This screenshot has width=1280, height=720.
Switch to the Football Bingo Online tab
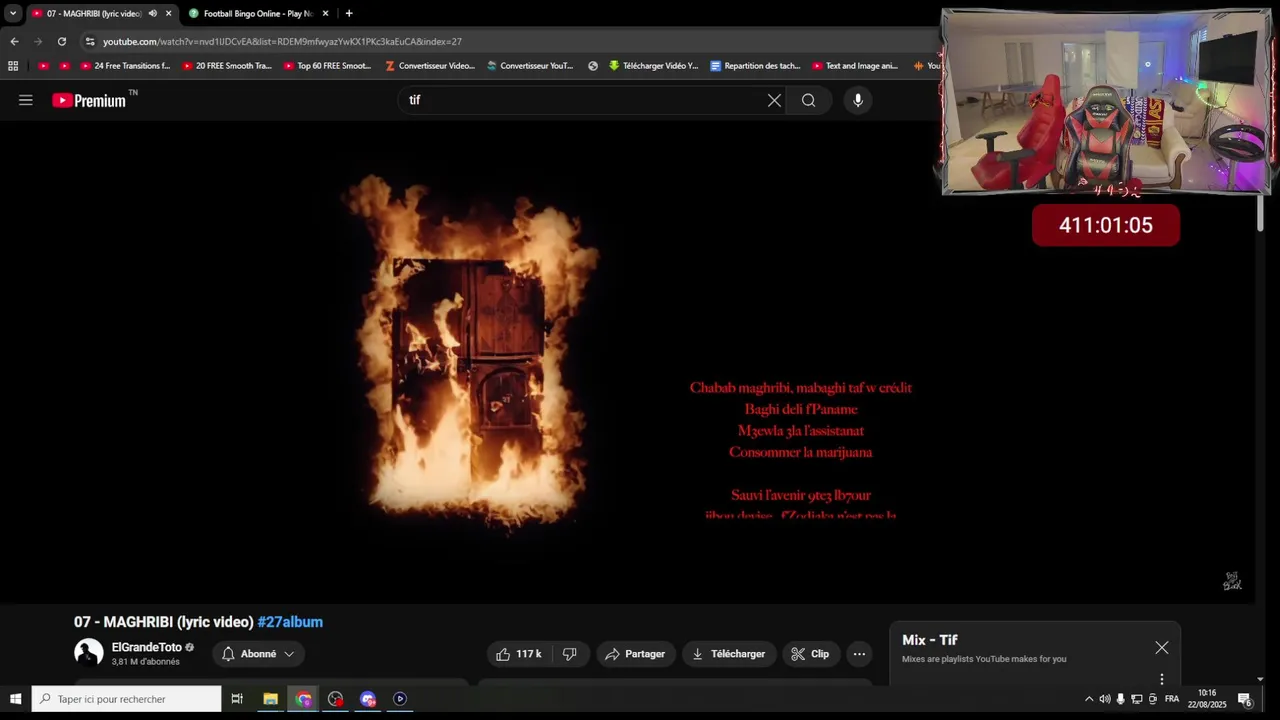(259, 14)
